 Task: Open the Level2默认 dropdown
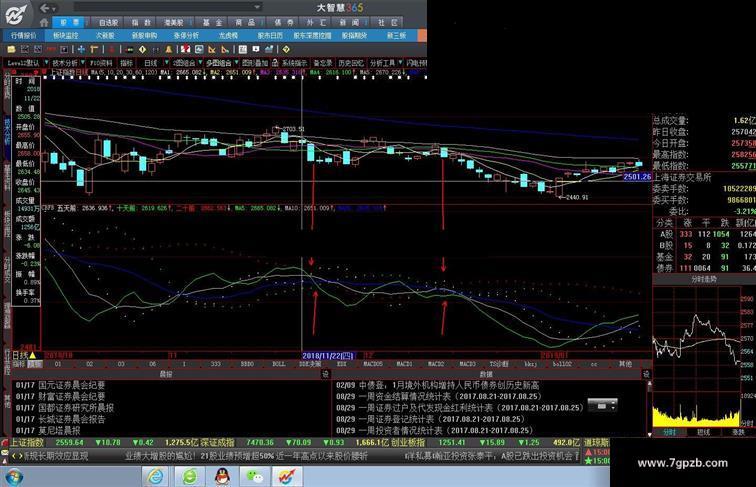pos(27,63)
